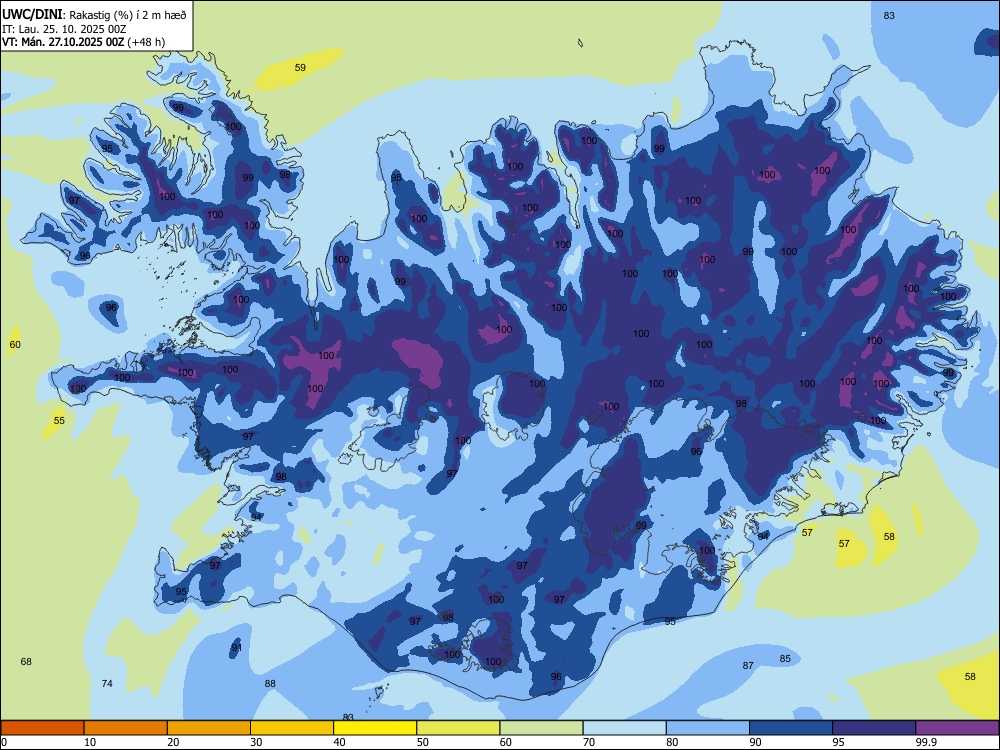1000x750 pixels.
Task: Click the 'IT: Lau. 25. 10. 2025 00Z' line
Action: 64,29
